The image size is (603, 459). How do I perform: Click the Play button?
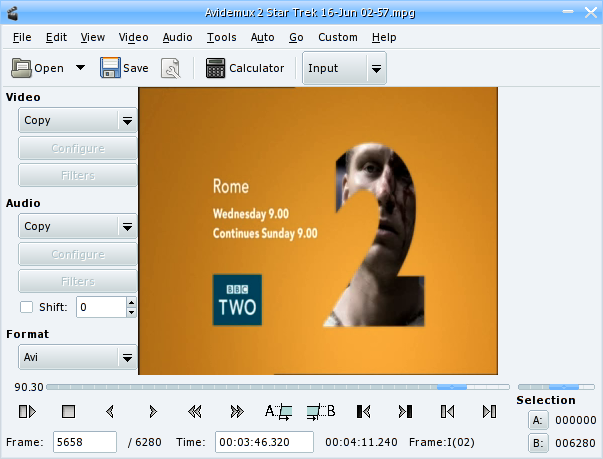pos(27,412)
